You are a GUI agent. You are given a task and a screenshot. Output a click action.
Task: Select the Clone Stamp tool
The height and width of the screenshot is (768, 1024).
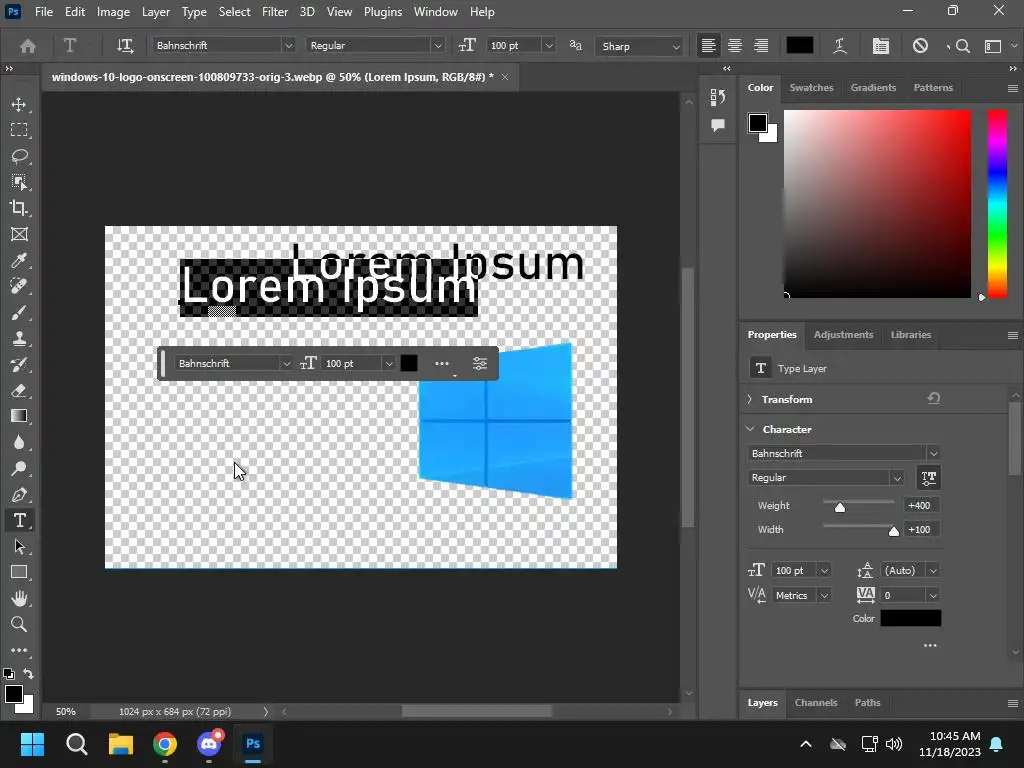pos(19,338)
